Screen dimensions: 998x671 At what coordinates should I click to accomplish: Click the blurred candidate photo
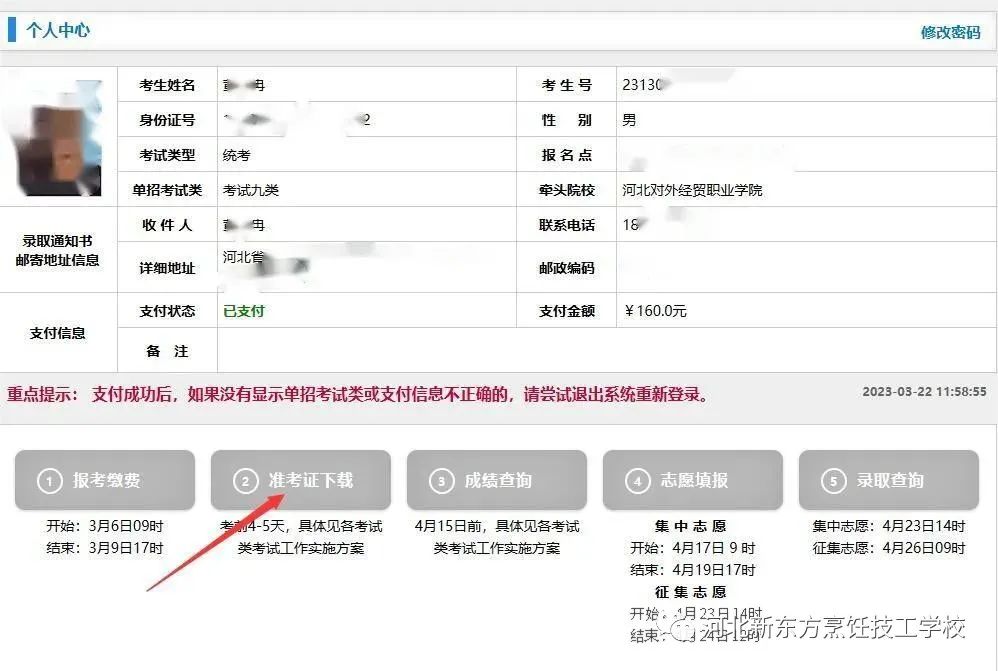pyautogui.click(x=61, y=137)
